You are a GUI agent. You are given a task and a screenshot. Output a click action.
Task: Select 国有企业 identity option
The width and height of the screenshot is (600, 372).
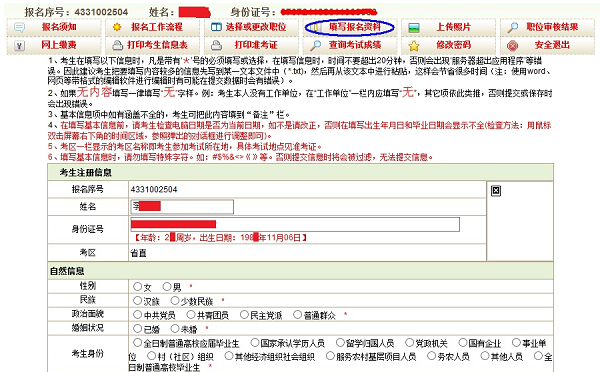pyautogui.click(x=463, y=343)
